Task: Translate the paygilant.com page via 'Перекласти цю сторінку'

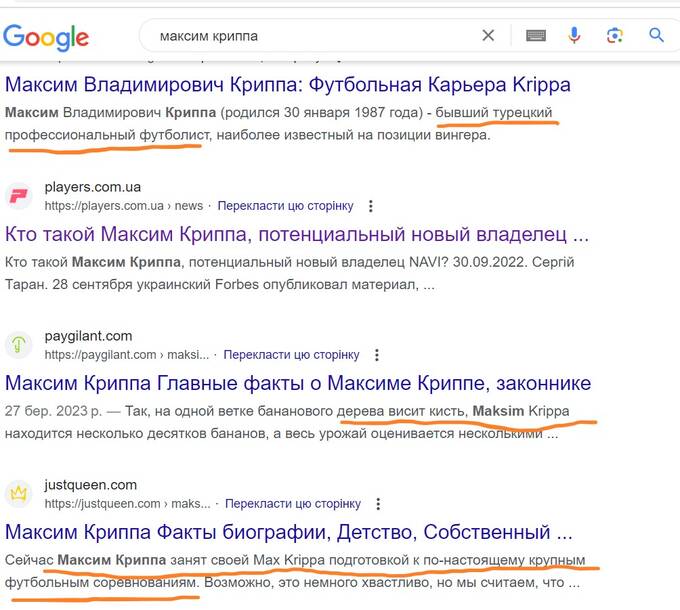Action: [291, 355]
